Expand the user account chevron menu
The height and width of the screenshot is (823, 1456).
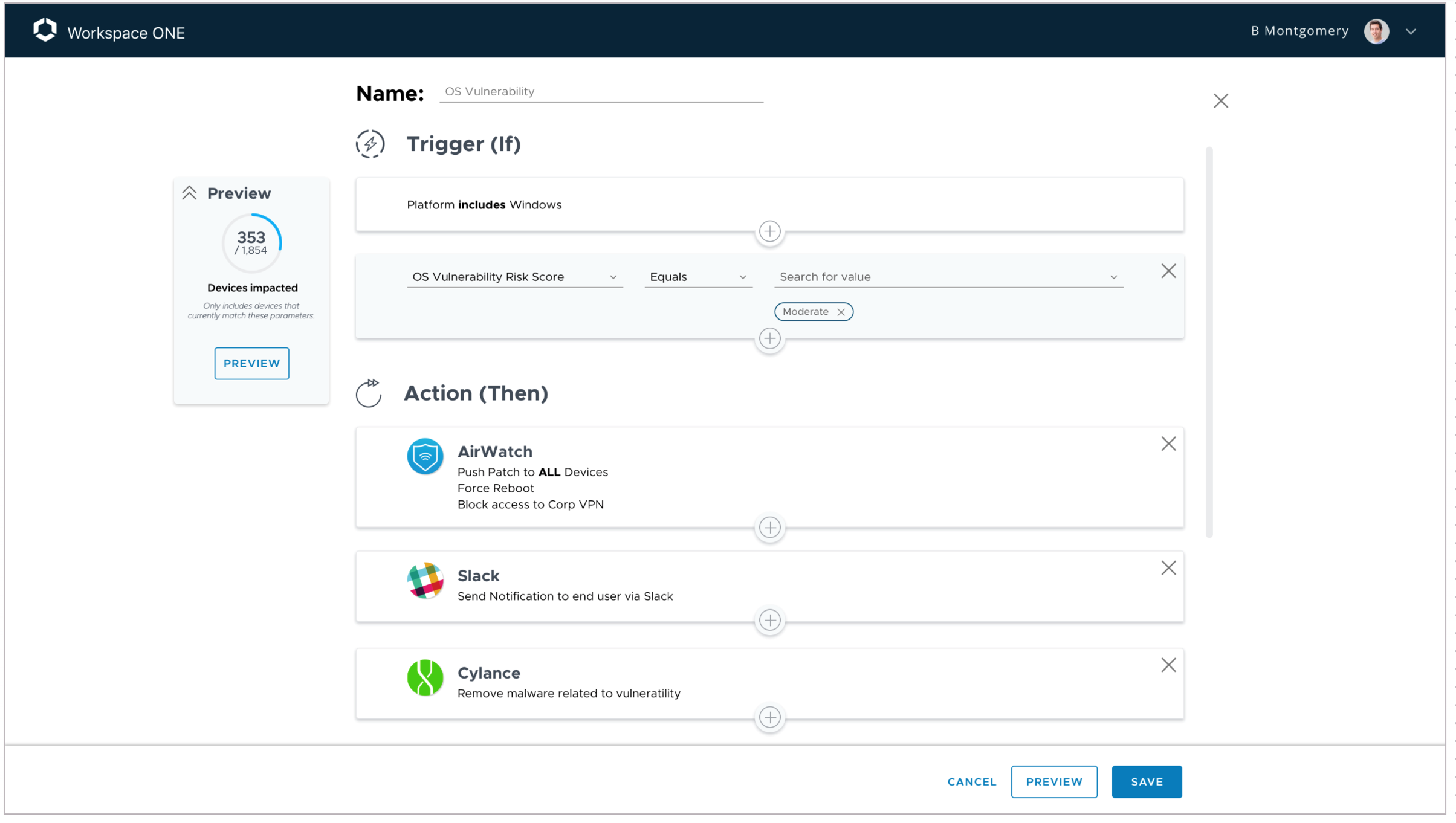pyautogui.click(x=1411, y=31)
